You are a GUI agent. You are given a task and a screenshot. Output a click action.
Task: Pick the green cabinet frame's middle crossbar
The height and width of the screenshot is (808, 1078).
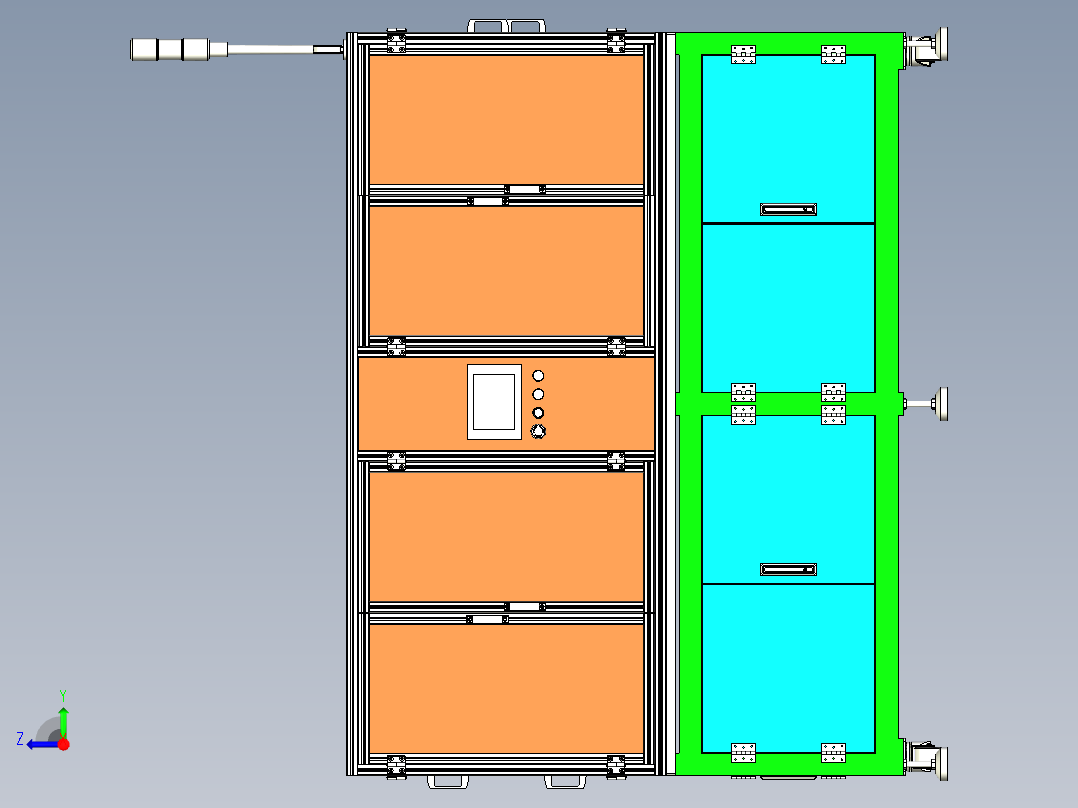coord(788,404)
